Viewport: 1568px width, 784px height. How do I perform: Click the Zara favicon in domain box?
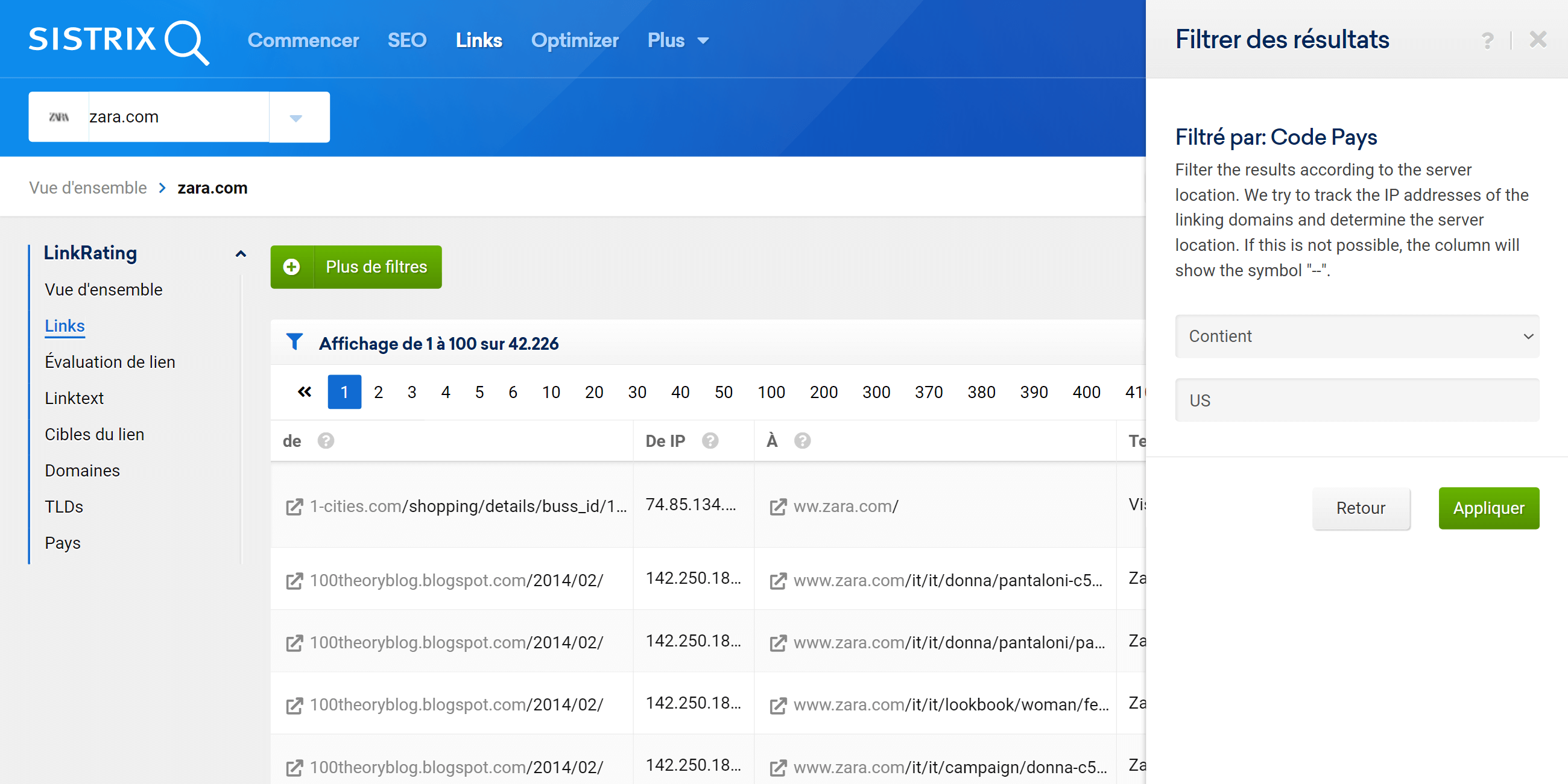[x=58, y=117]
